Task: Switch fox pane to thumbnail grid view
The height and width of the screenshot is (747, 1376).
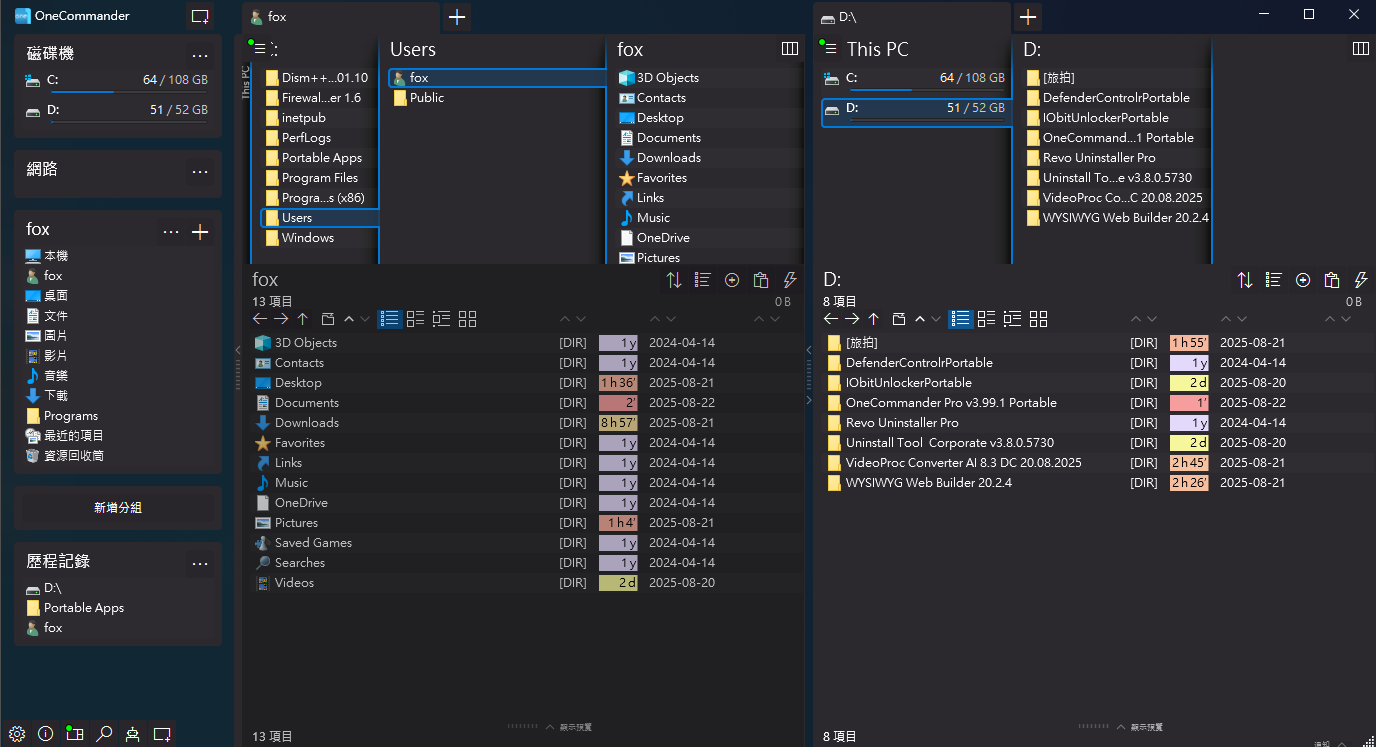Action: click(x=468, y=319)
